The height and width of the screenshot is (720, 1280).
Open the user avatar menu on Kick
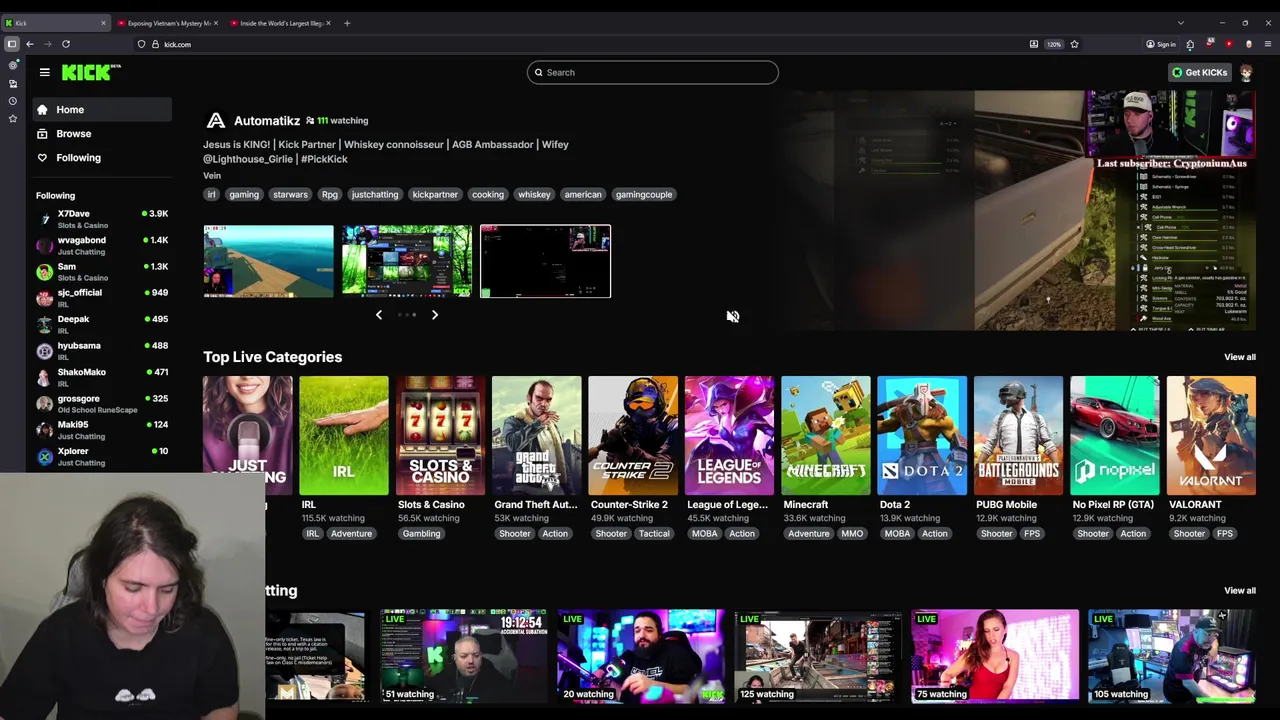coord(1246,72)
